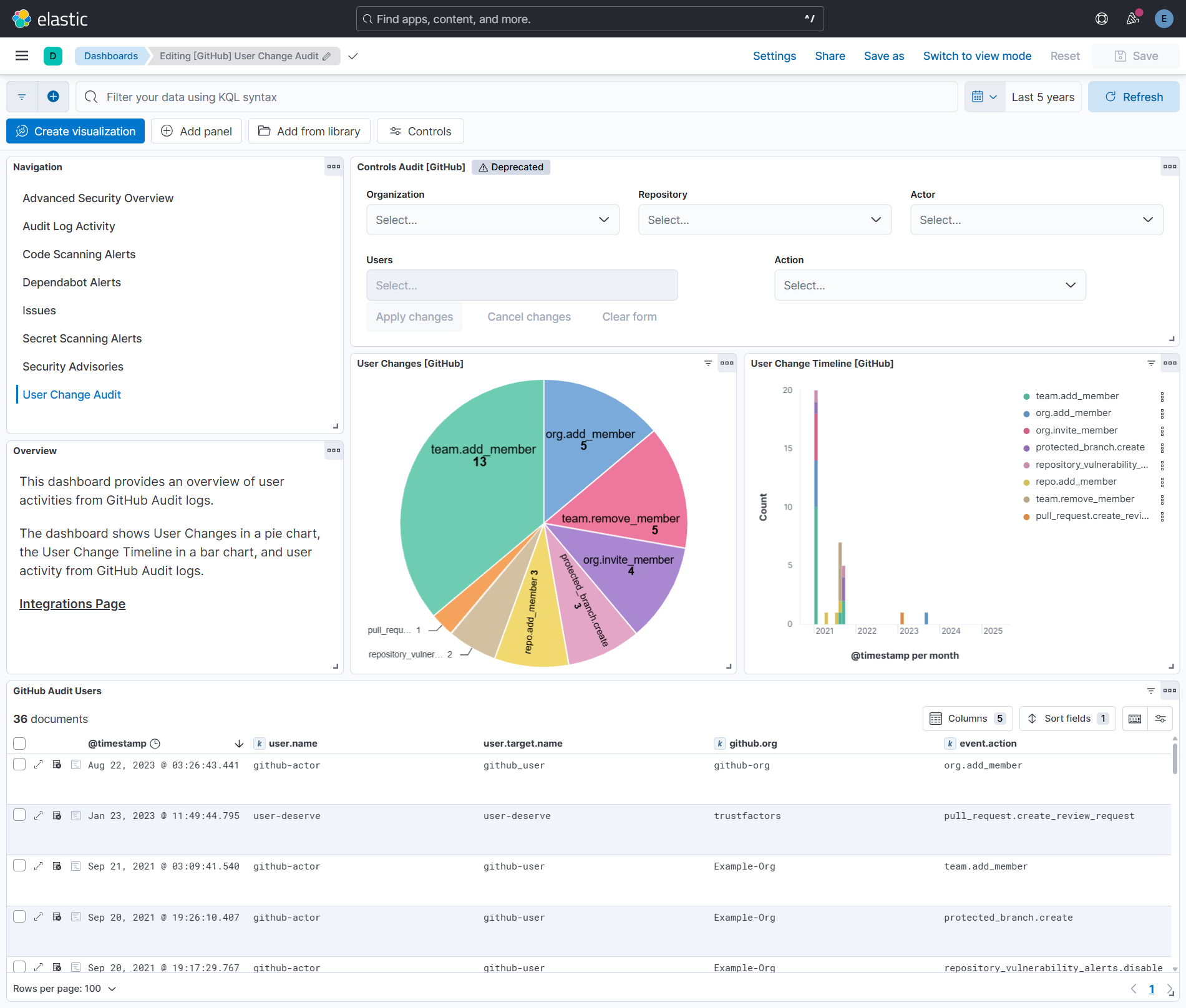Open the Elastic home logo

click(50, 19)
